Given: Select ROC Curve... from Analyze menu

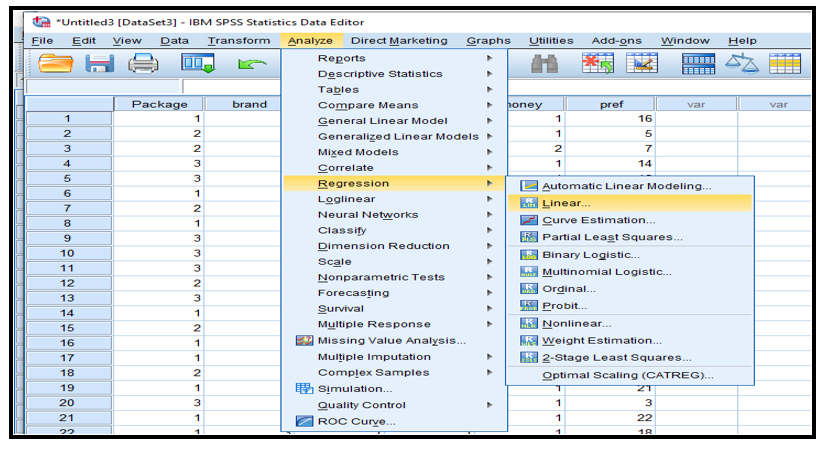Looking at the screenshot, I should 356,421.
